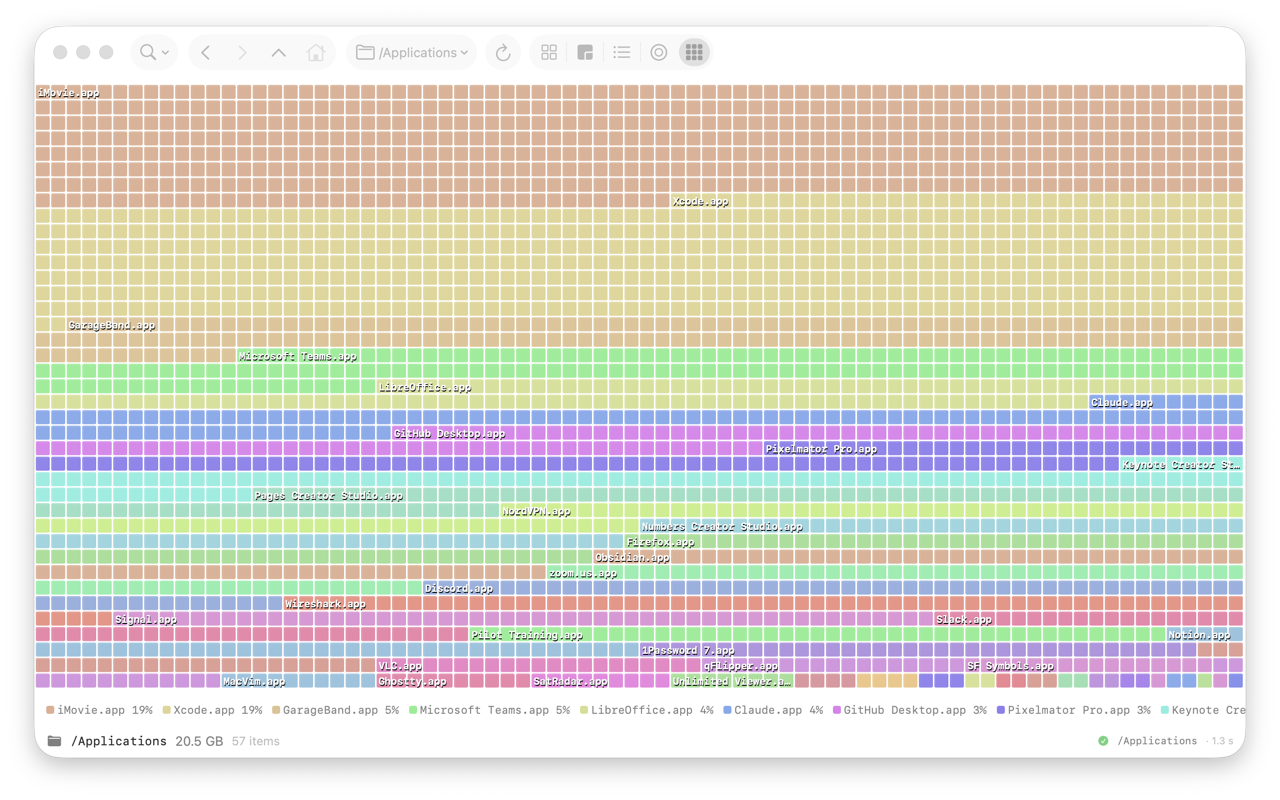Click the qFlipper.app treemap label
This screenshot has height=800, width=1280.
(x=741, y=666)
